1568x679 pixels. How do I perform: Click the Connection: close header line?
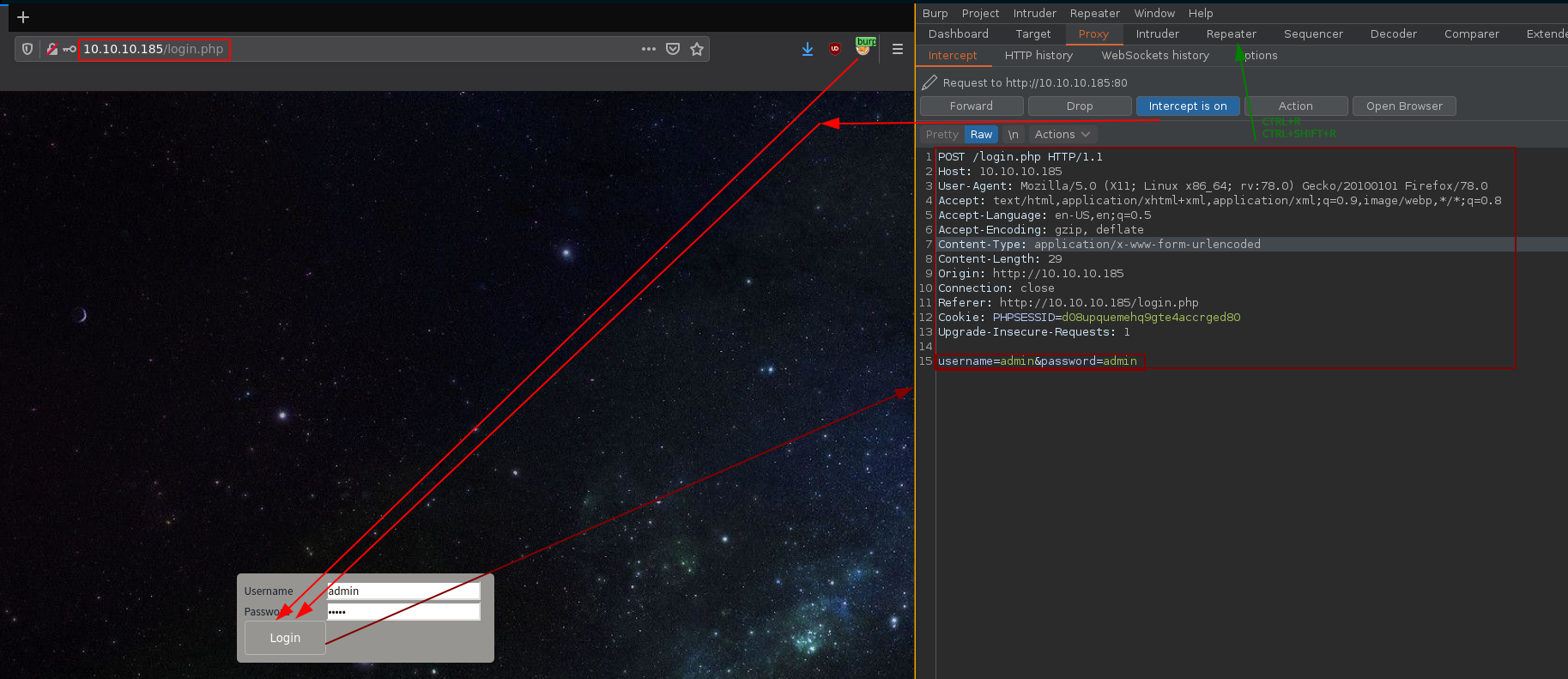point(996,288)
